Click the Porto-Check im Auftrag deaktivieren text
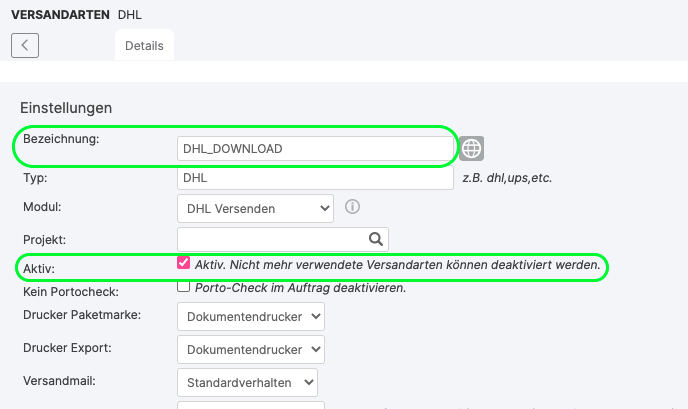 (x=301, y=288)
